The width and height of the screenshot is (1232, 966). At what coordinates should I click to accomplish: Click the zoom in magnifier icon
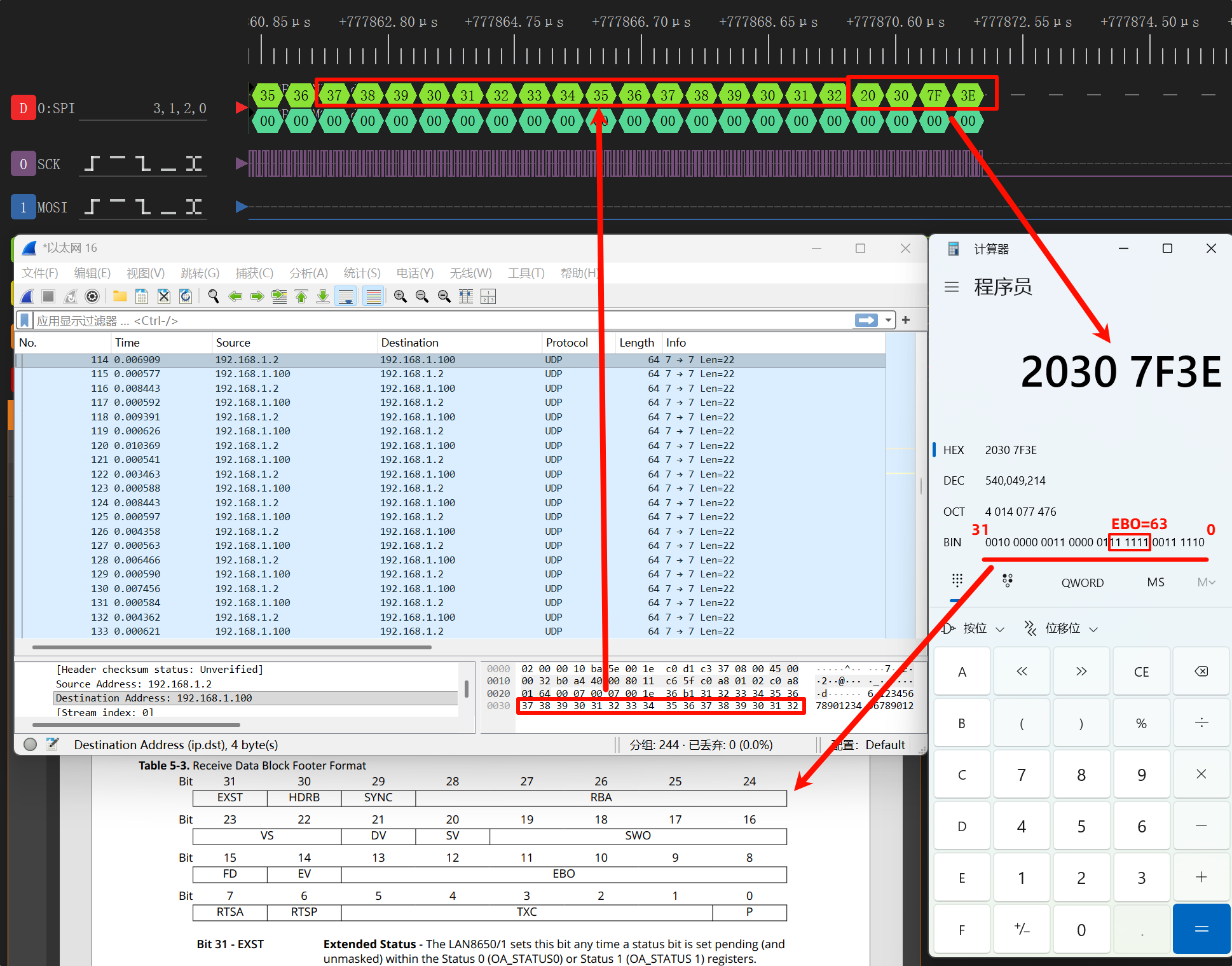coord(400,296)
